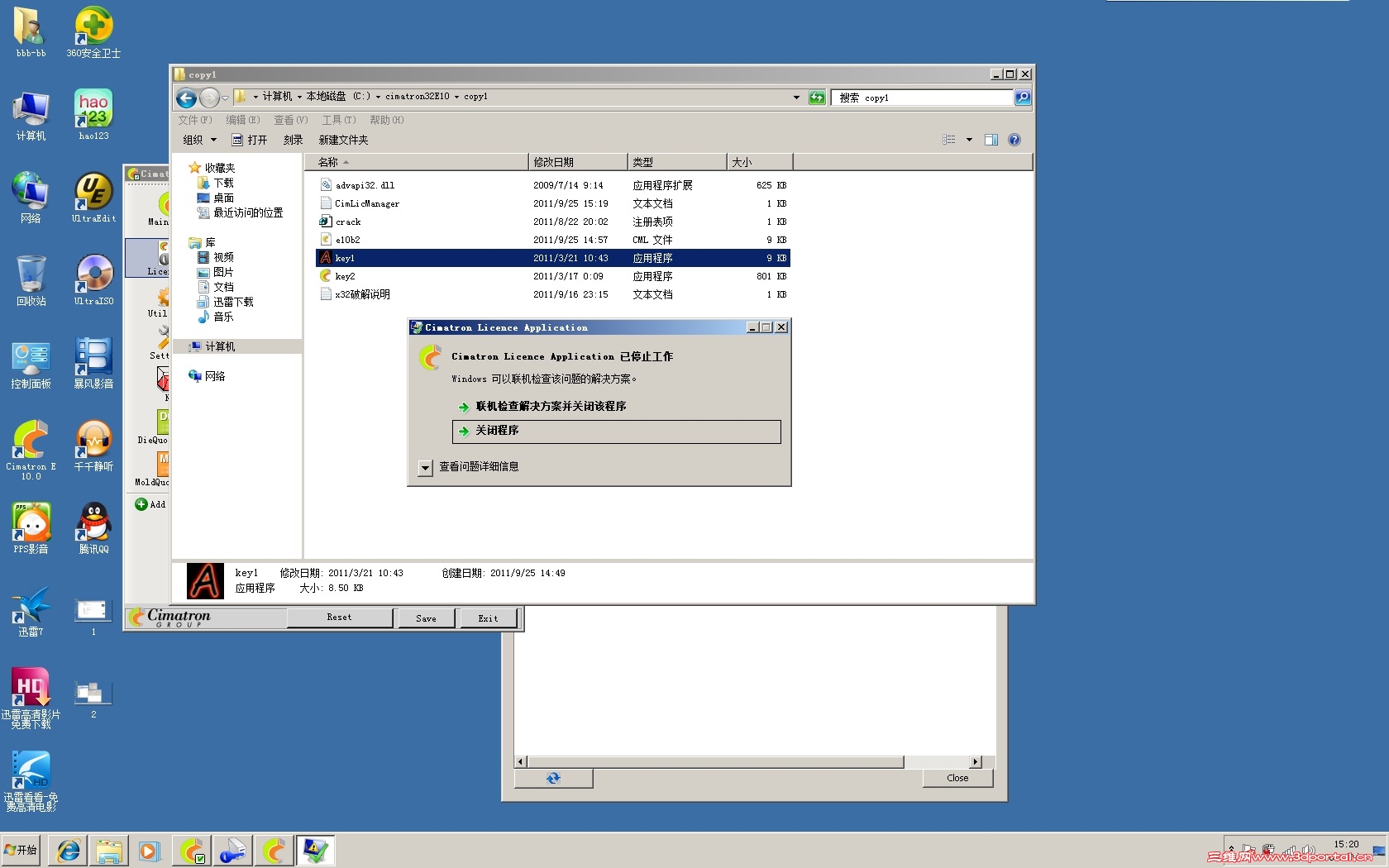
Task: Expand address bar history dropdown
Action: point(796,98)
